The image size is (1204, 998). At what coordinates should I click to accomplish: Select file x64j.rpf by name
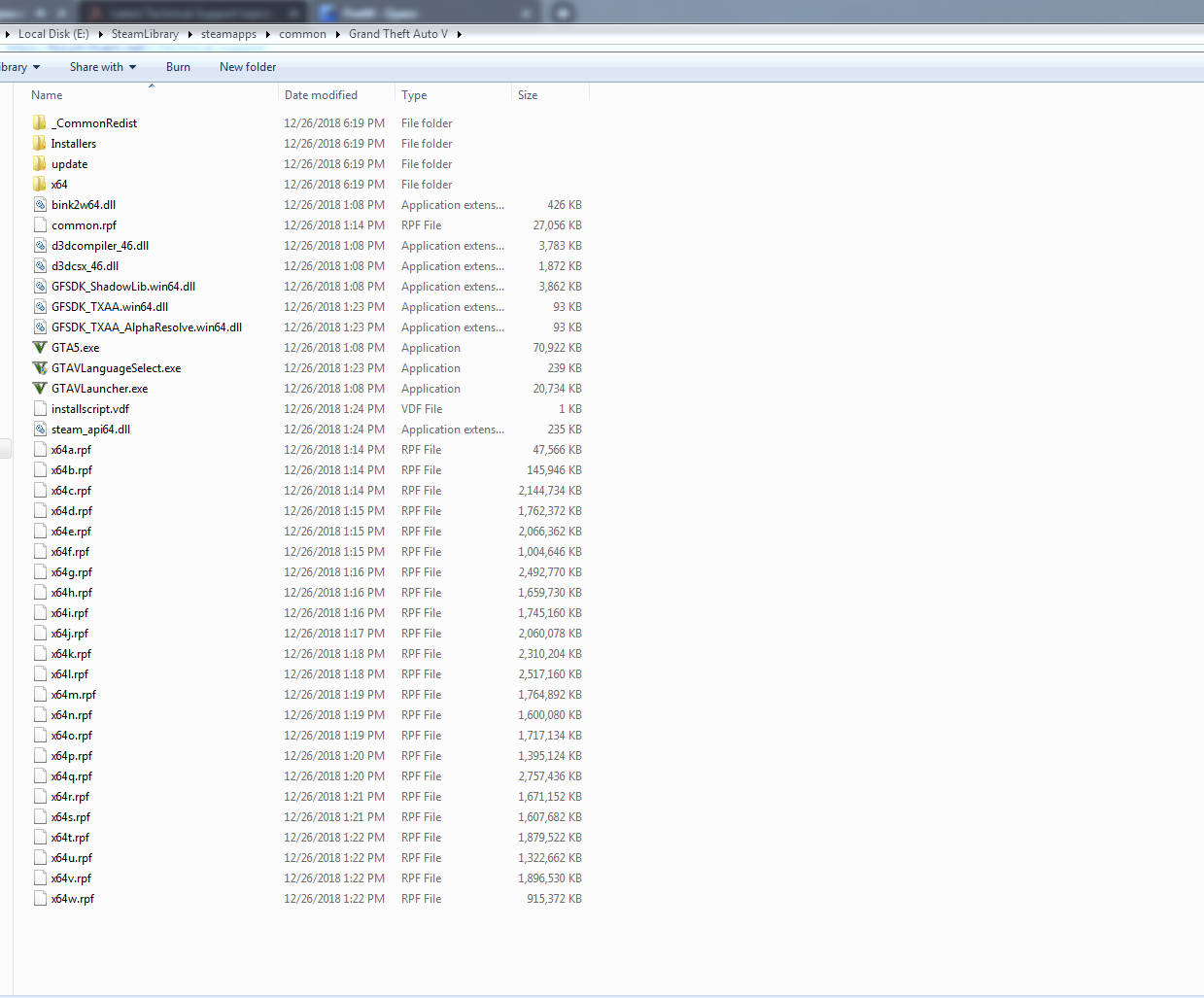tap(70, 634)
